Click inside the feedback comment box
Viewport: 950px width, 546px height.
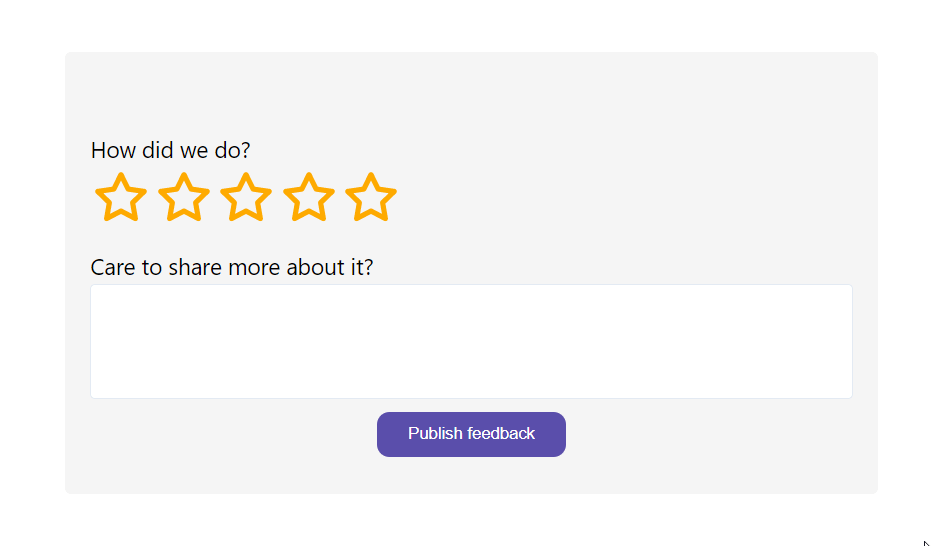click(x=471, y=341)
